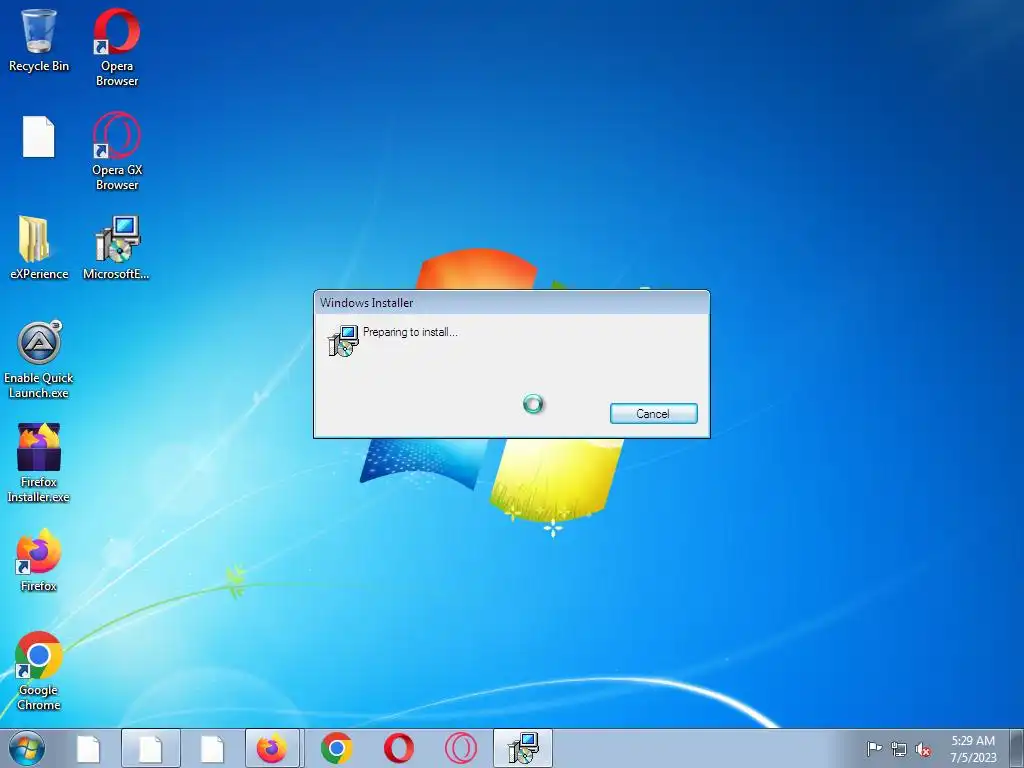The width and height of the screenshot is (1024, 768).
Task: Open Action Center flag in system tray
Action: coord(874,749)
